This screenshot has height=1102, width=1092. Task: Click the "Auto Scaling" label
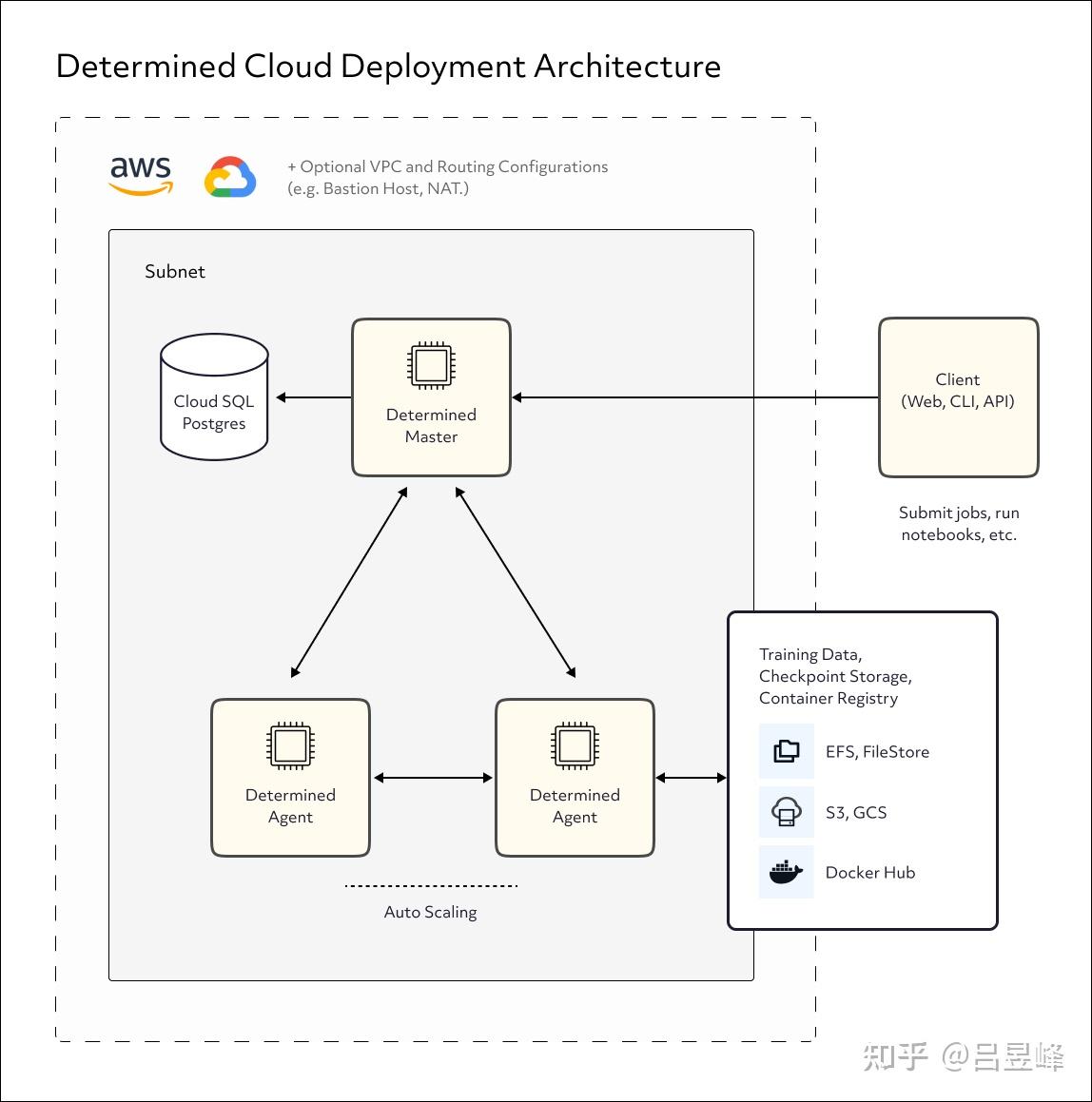430,912
